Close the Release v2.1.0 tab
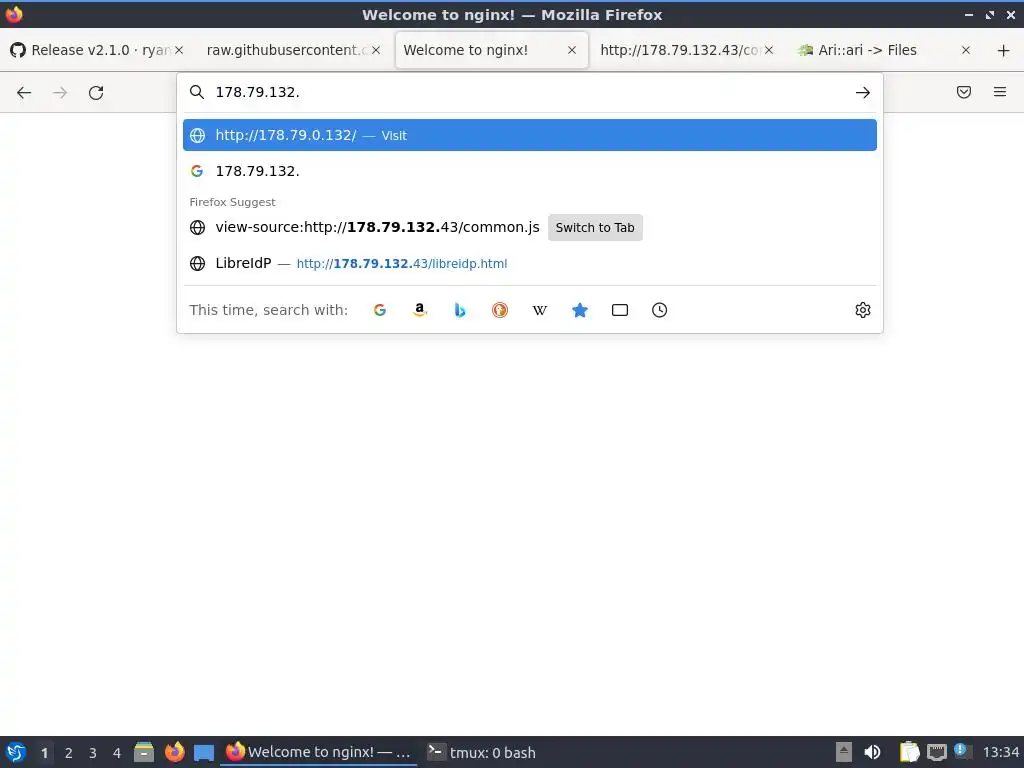 (x=179, y=50)
